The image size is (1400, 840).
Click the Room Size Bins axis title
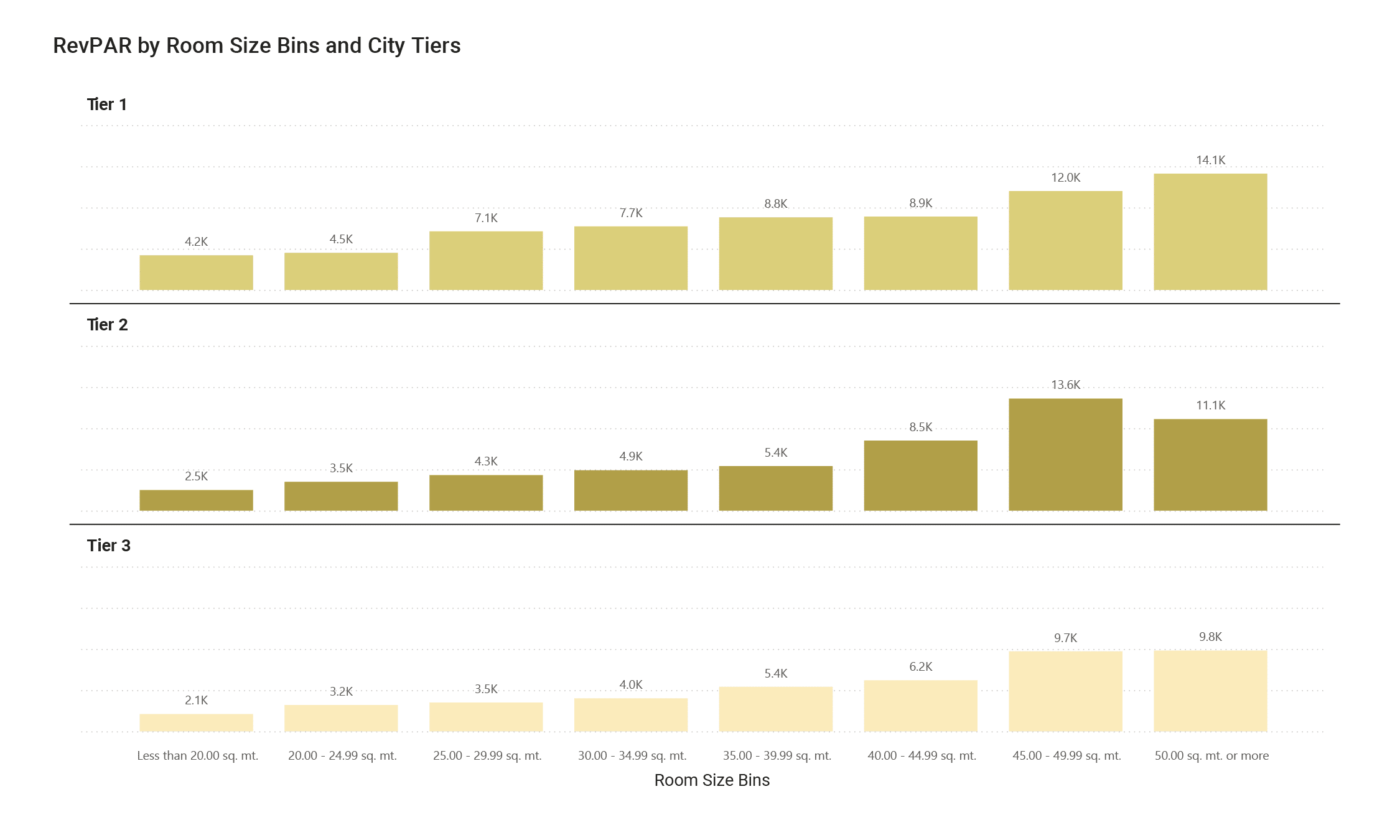712,780
